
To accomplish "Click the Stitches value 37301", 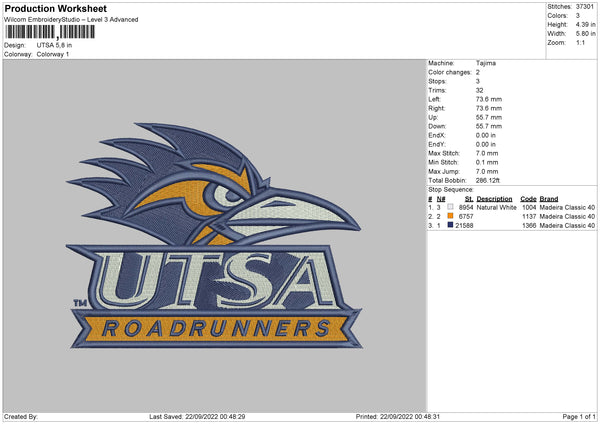I will pyautogui.click(x=586, y=7).
